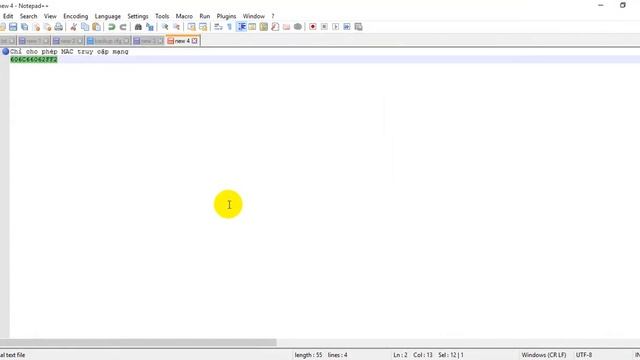Open the Macro menu

coord(184,16)
